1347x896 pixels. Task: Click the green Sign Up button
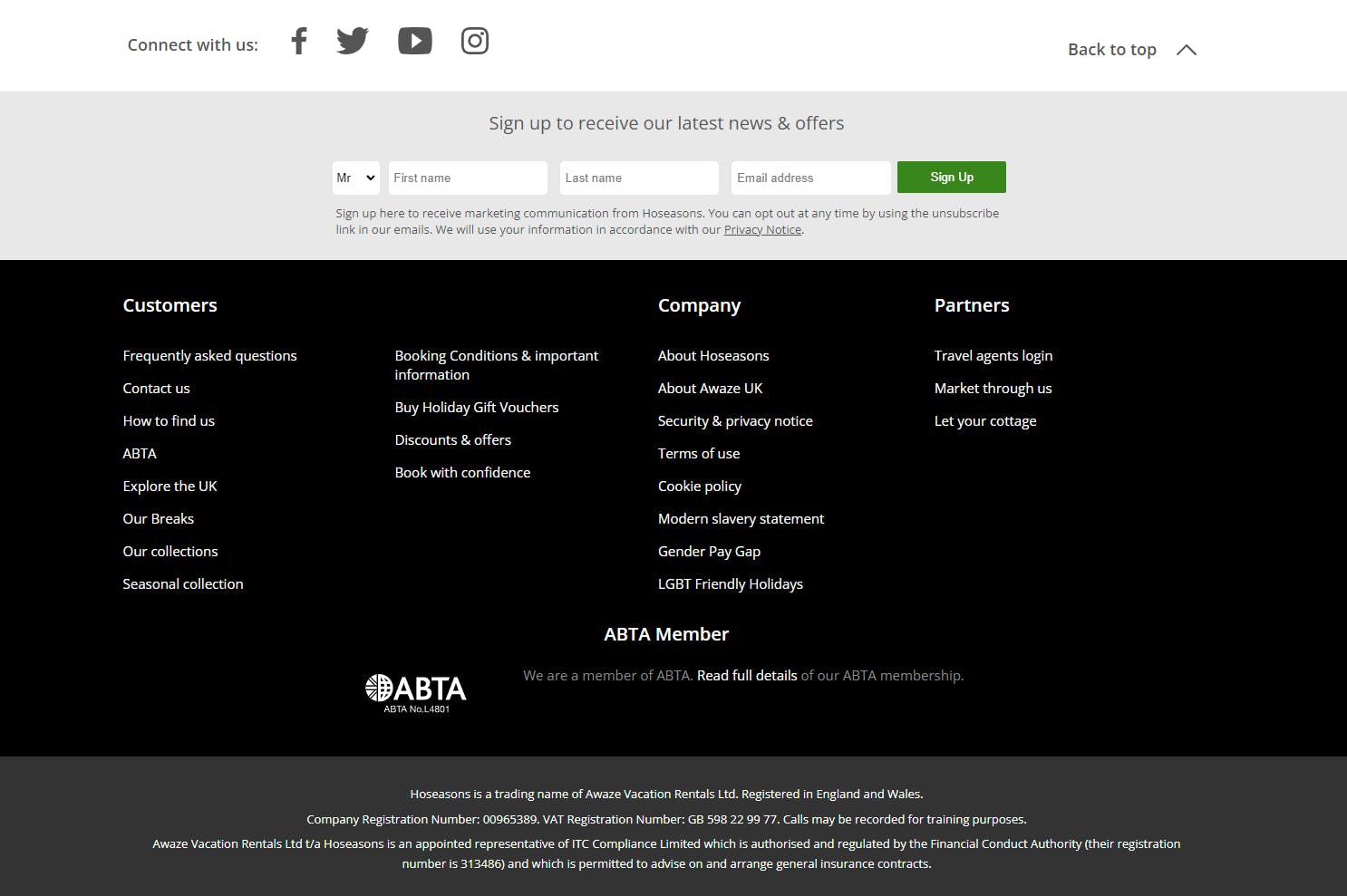pos(952,178)
